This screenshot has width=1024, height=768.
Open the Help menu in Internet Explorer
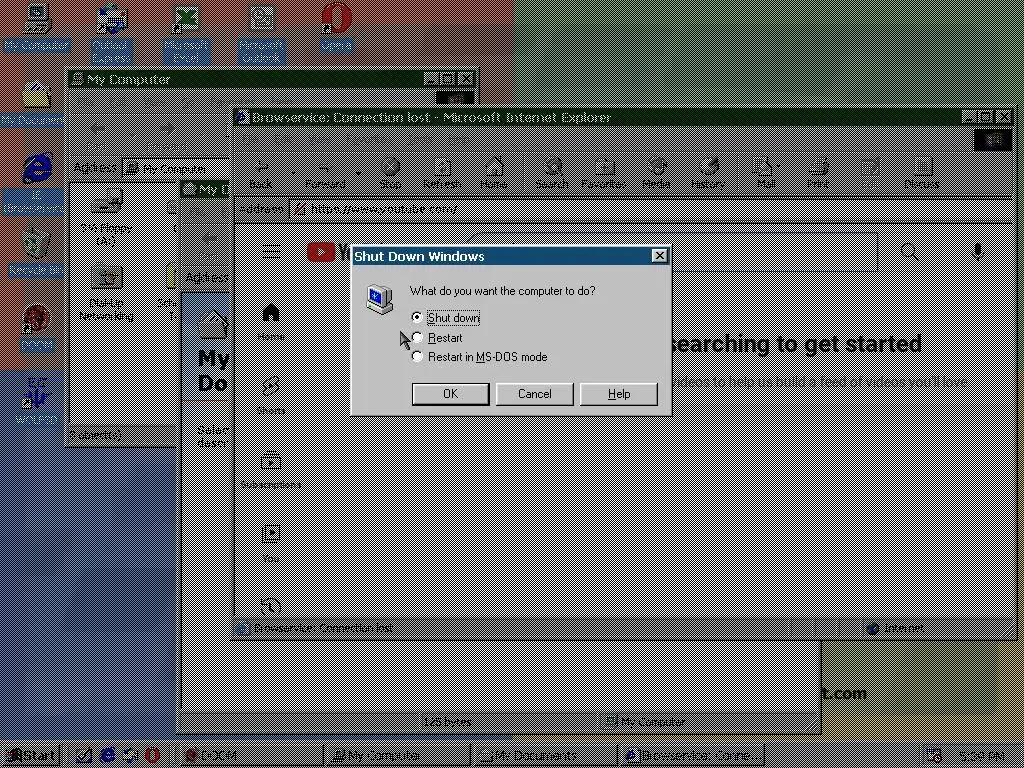(x=458, y=139)
